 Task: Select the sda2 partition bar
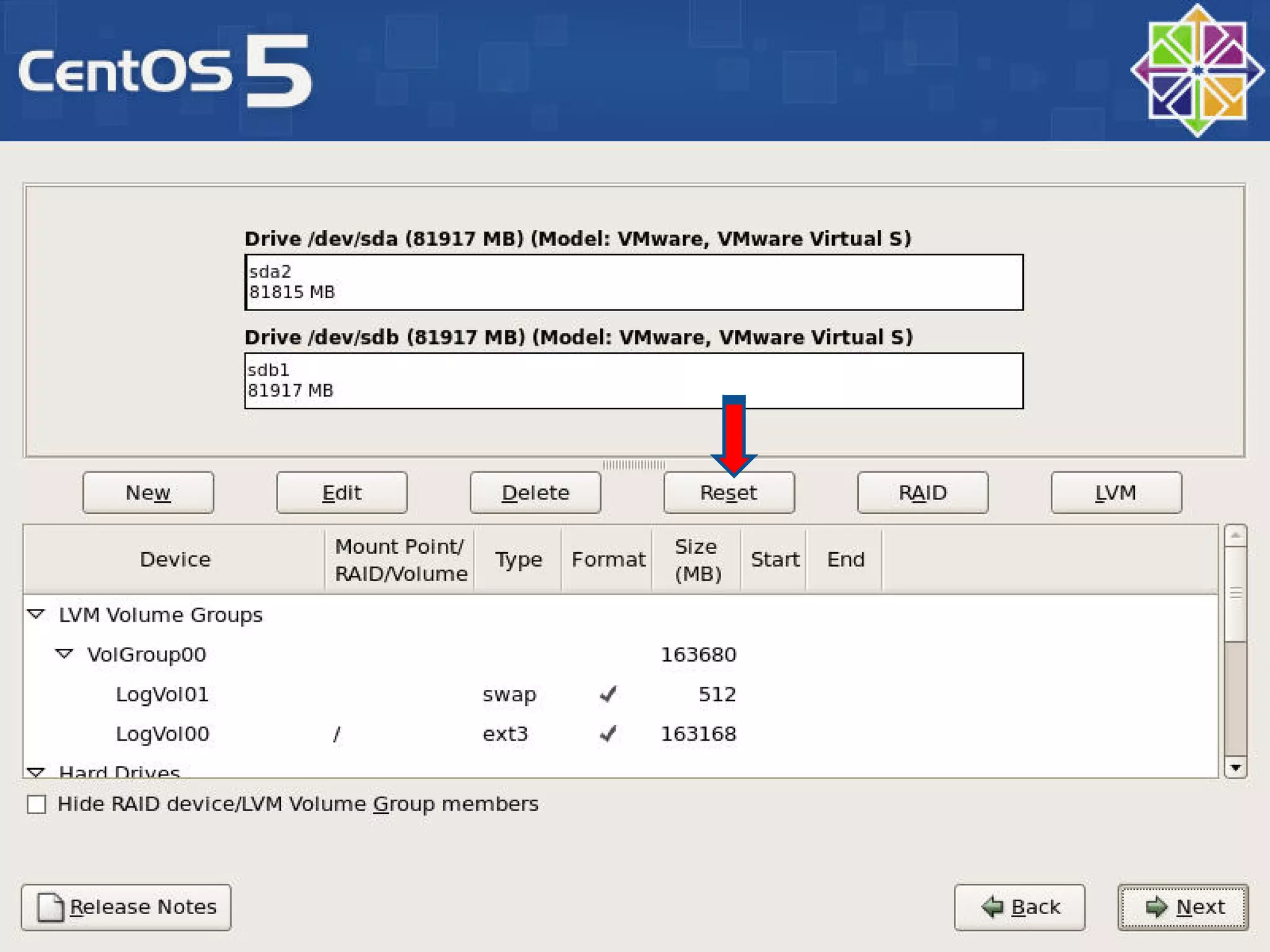coord(633,283)
